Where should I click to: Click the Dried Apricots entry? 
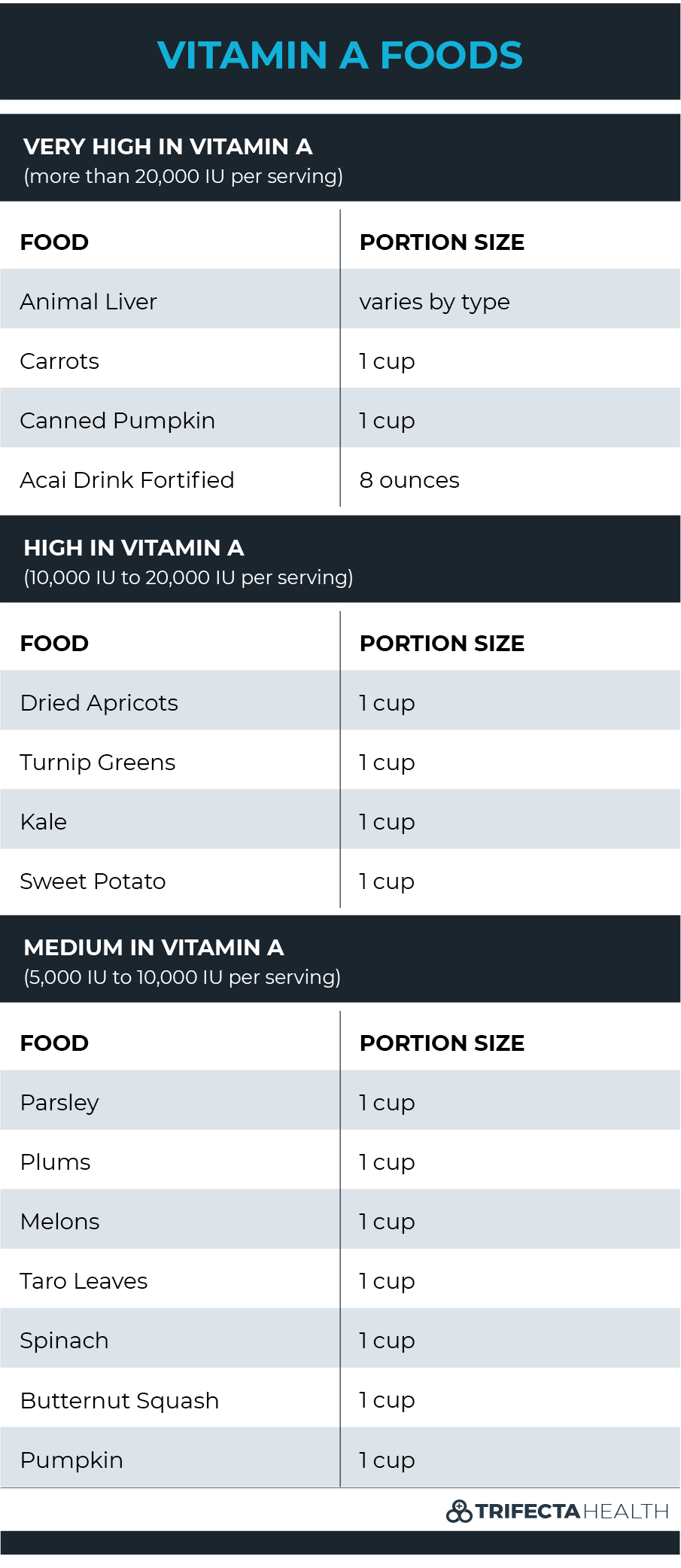tap(99, 703)
